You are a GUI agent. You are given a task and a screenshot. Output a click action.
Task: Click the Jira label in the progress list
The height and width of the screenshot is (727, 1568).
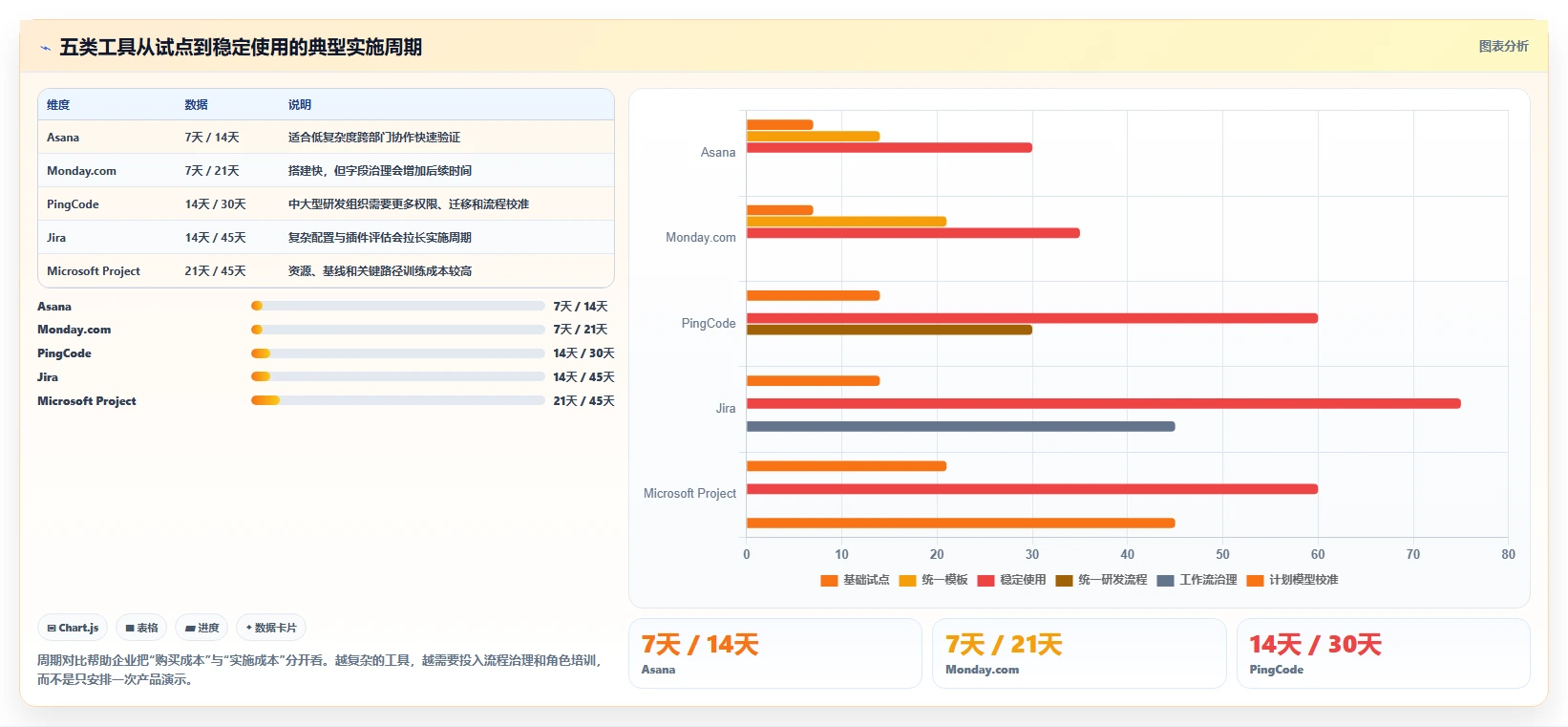(48, 377)
